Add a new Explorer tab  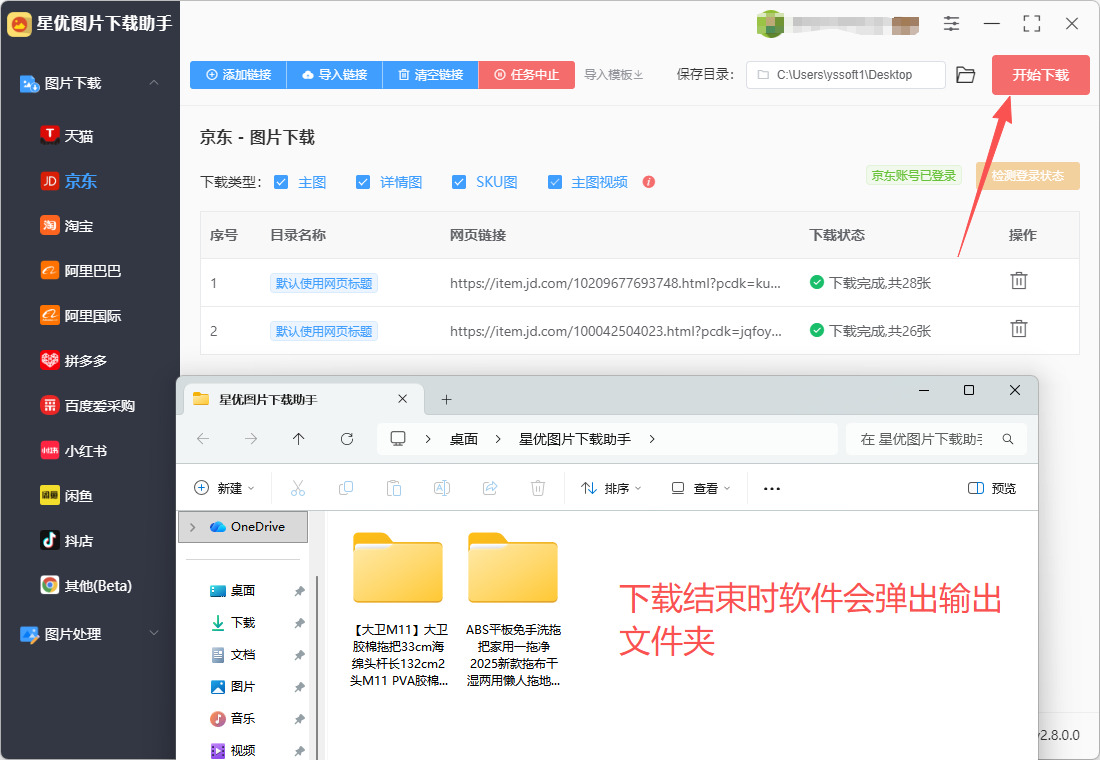pyautogui.click(x=446, y=399)
